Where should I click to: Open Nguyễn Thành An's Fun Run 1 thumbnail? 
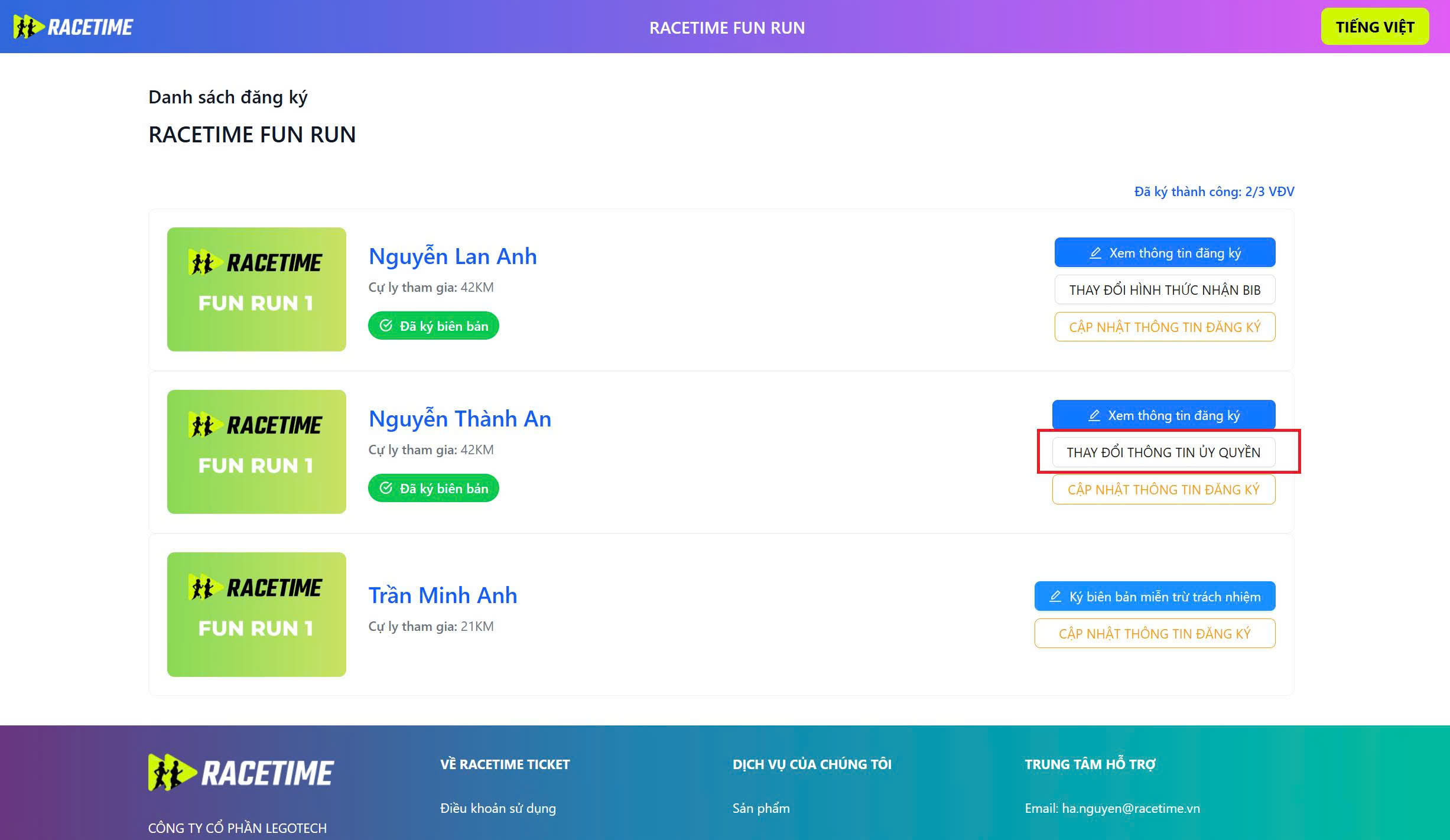pyautogui.click(x=256, y=452)
